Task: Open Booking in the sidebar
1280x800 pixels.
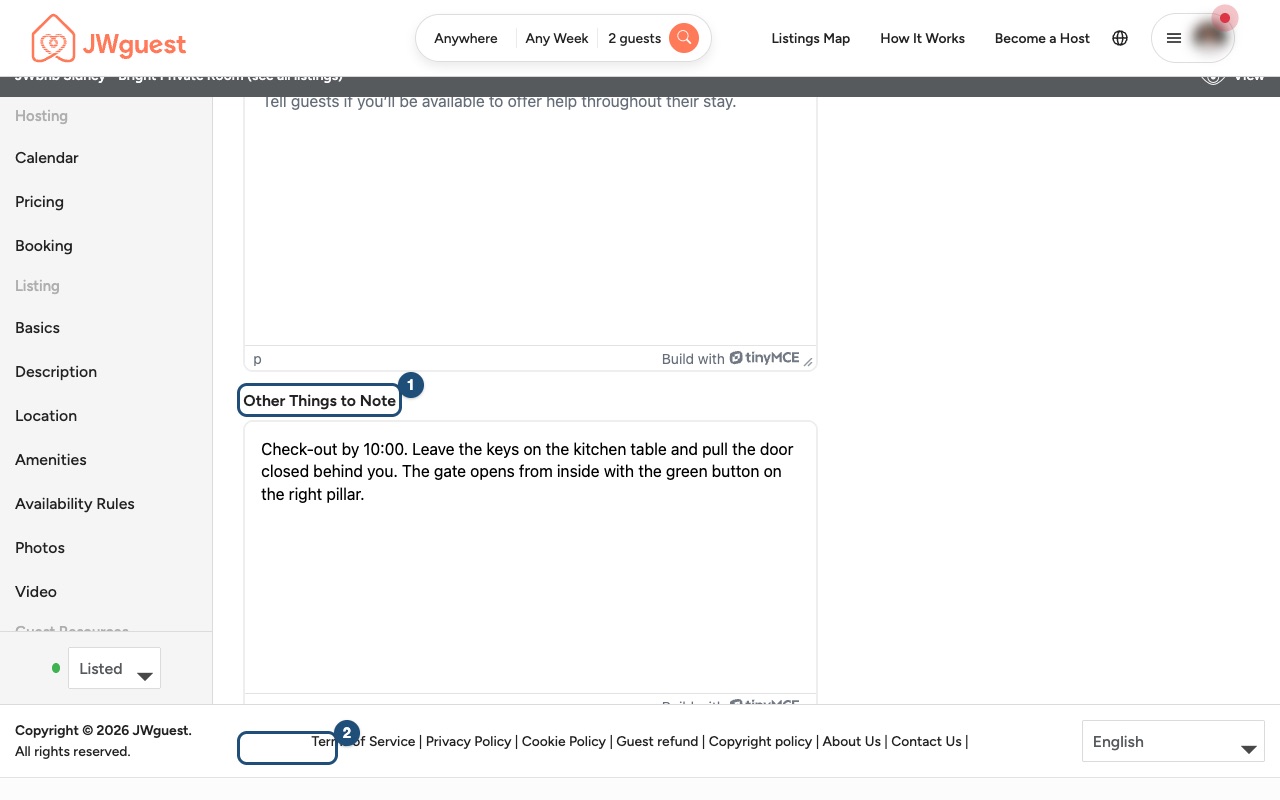Action: click(44, 246)
